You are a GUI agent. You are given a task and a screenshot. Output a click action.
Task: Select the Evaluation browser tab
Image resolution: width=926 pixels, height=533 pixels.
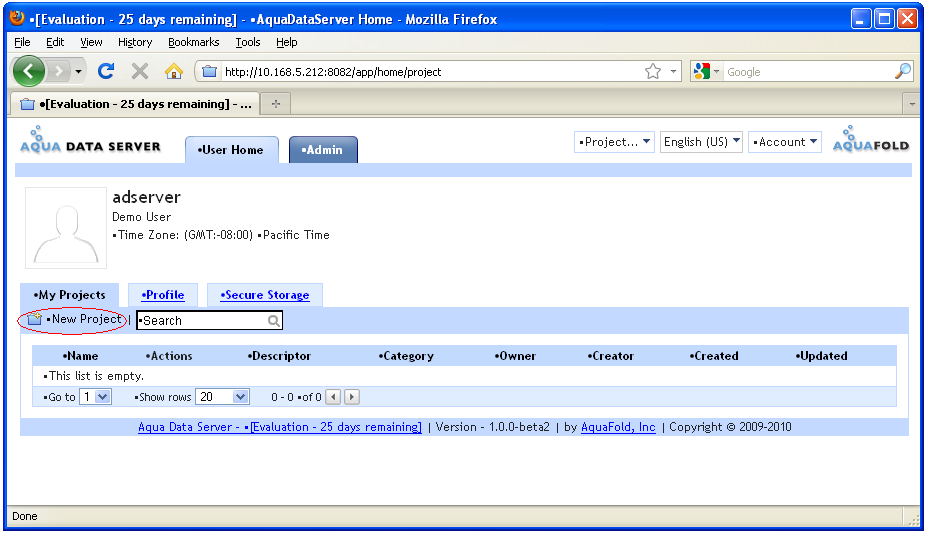[x=135, y=104]
